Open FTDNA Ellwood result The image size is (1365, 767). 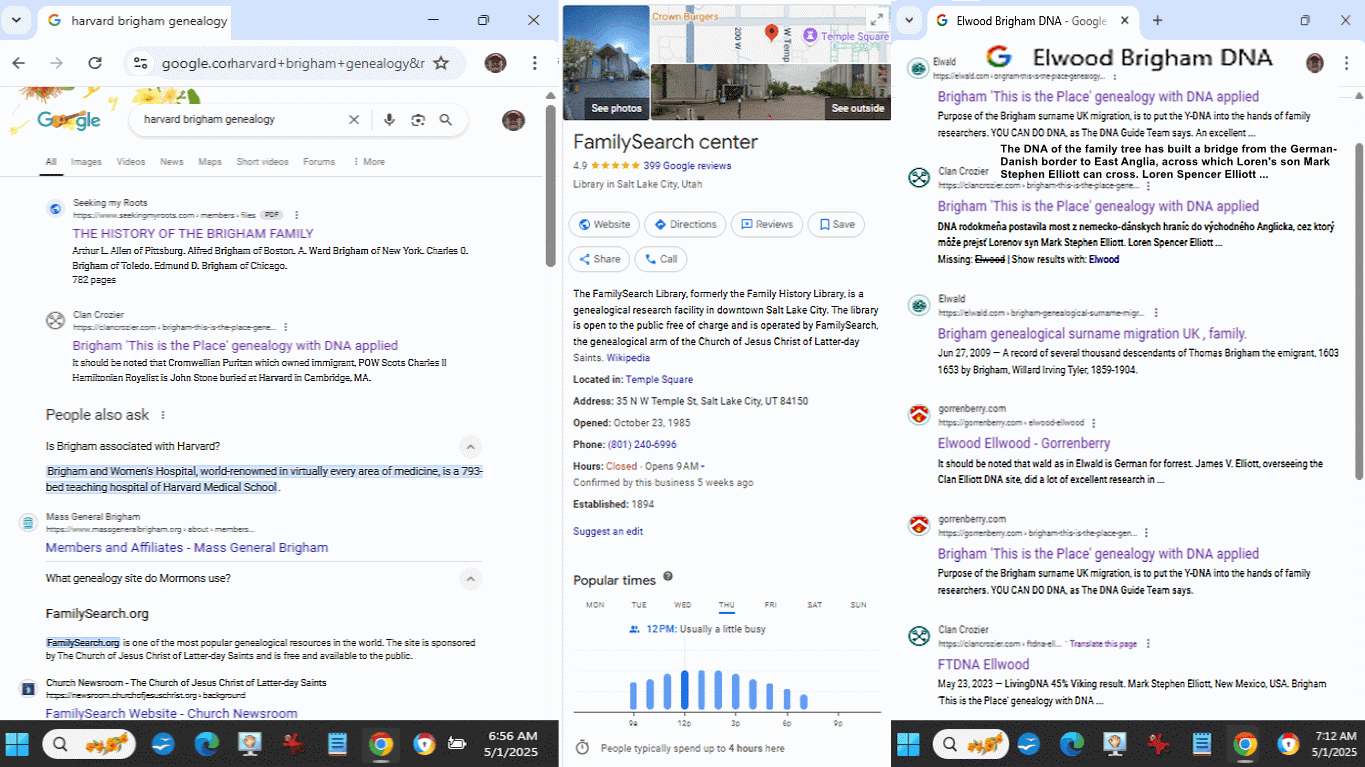coord(983,664)
